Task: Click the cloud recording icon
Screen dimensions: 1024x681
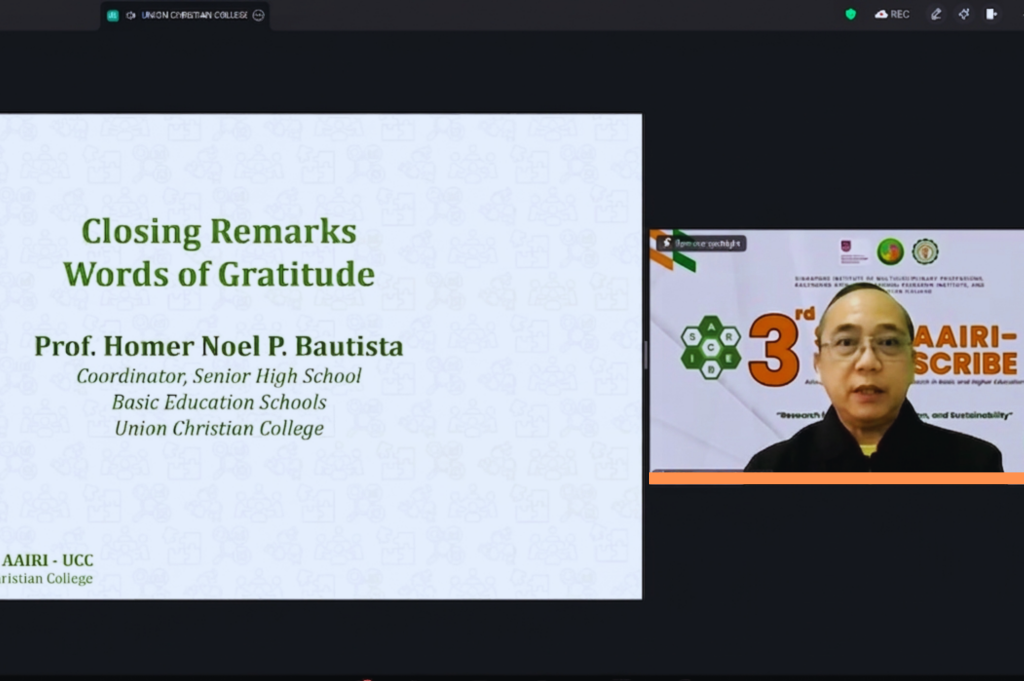Action: tap(880, 14)
